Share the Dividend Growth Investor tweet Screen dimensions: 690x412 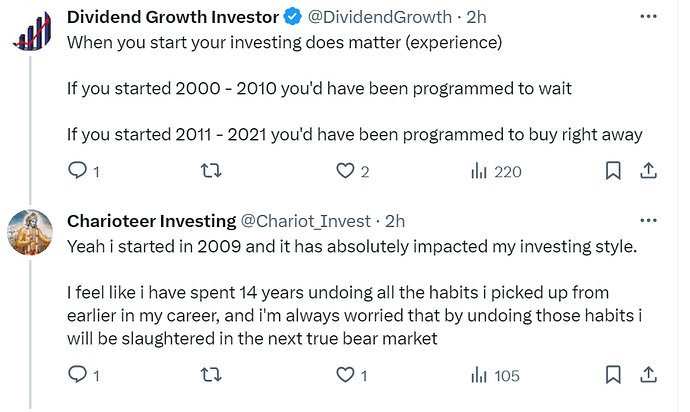click(x=648, y=171)
